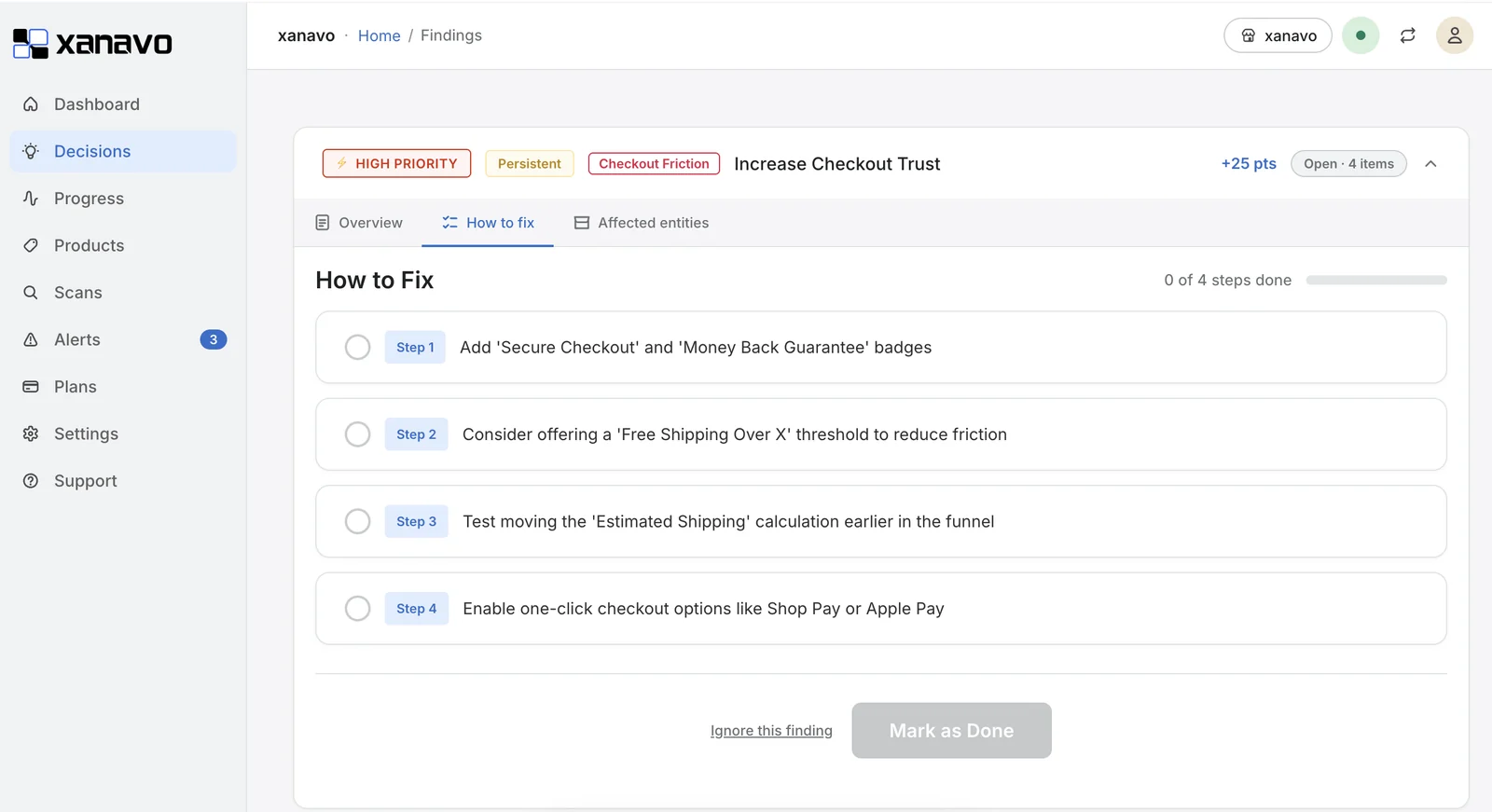The height and width of the screenshot is (812, 1492).
Task: Check off Step 2 free shipping threshold
Action: (x=358, y=434)
